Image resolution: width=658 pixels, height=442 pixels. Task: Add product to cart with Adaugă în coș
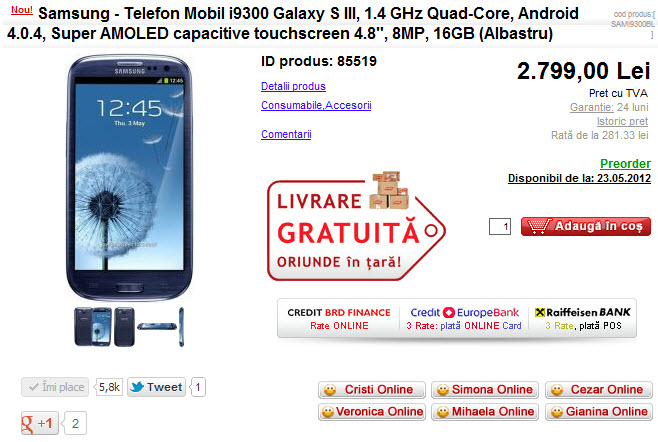tap(586, 227)
